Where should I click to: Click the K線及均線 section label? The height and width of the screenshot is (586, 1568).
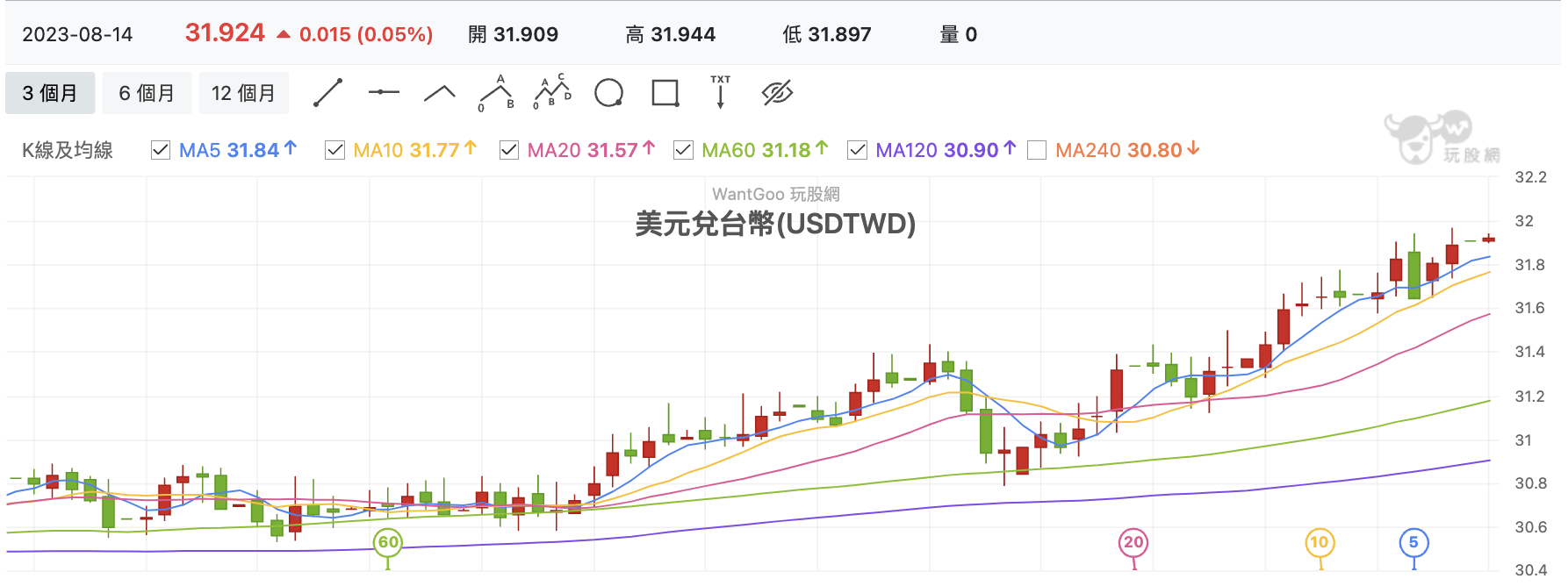[68, 150]
